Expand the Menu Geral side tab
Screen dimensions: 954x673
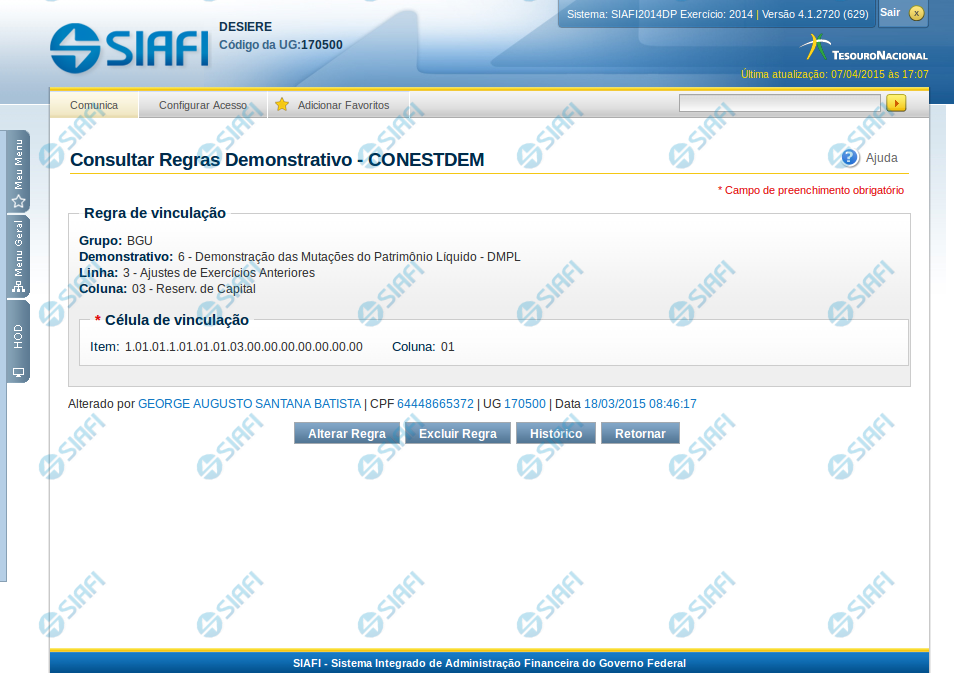coord(18,257)
